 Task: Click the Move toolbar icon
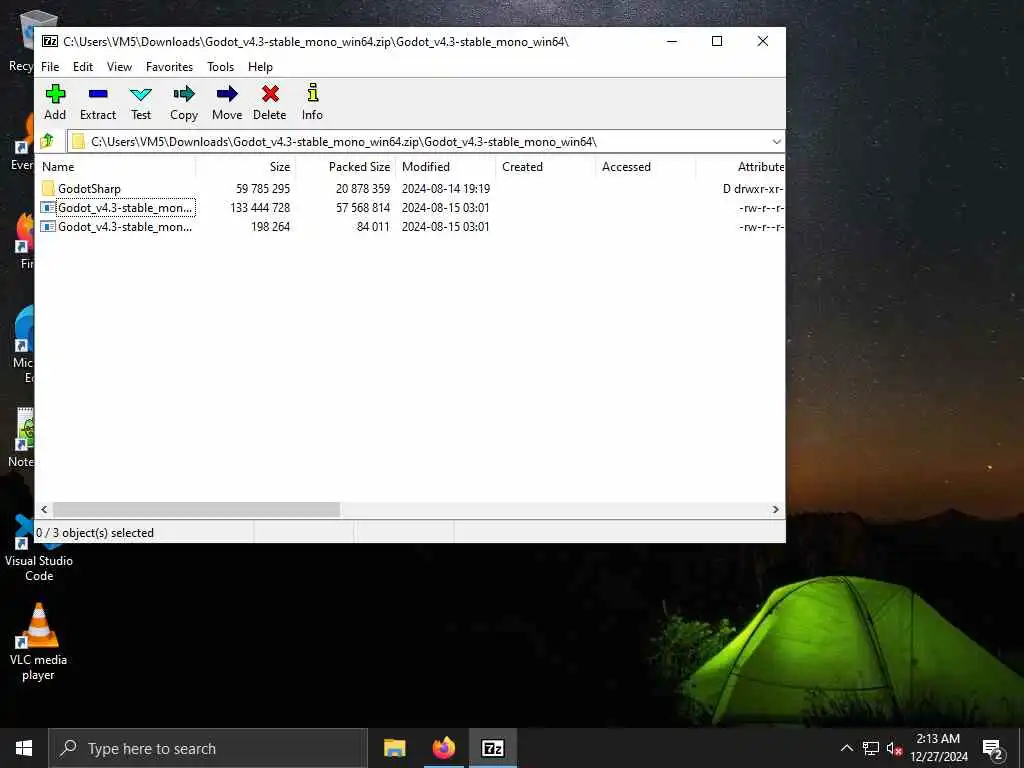click(227, 94)
